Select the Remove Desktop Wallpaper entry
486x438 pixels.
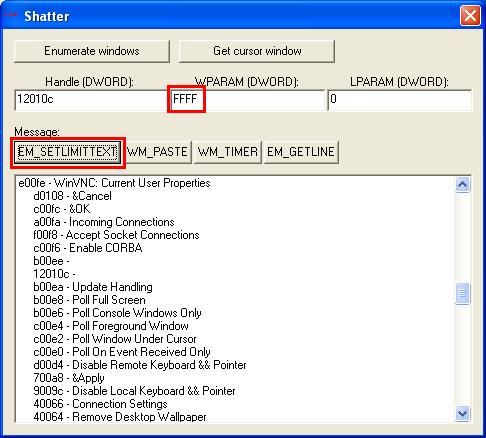pos(120,417)
